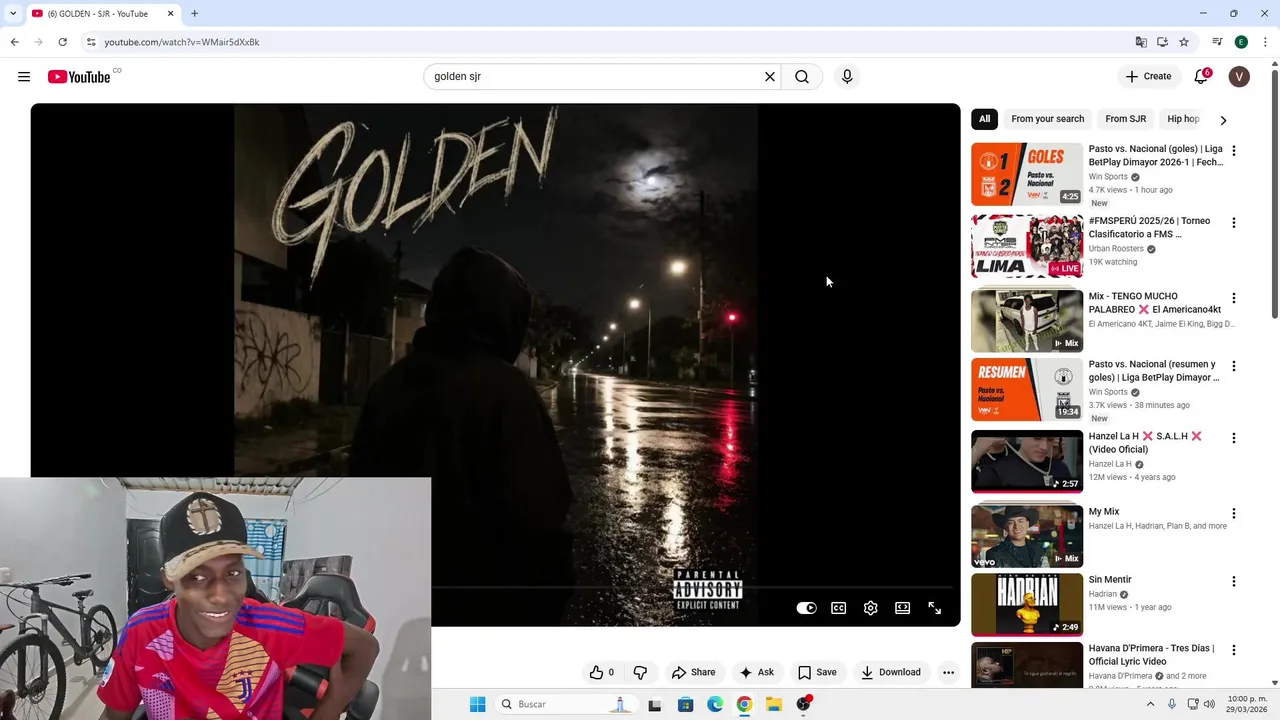1280x720 pixels.
Task: Open the Win Sports channel link under goles video
Action: pyautogui.click(x=1108, y=177)
